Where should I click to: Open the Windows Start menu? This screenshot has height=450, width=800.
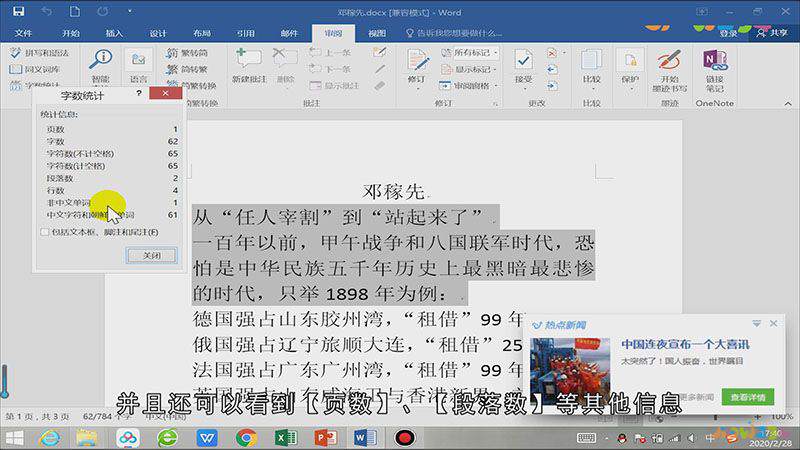(14, 438)
